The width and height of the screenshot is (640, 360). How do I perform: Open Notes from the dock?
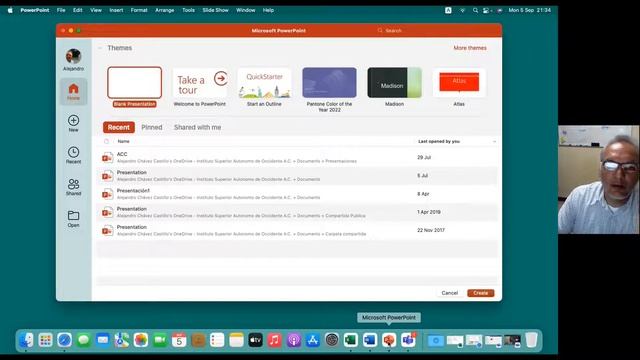[236, 340]
